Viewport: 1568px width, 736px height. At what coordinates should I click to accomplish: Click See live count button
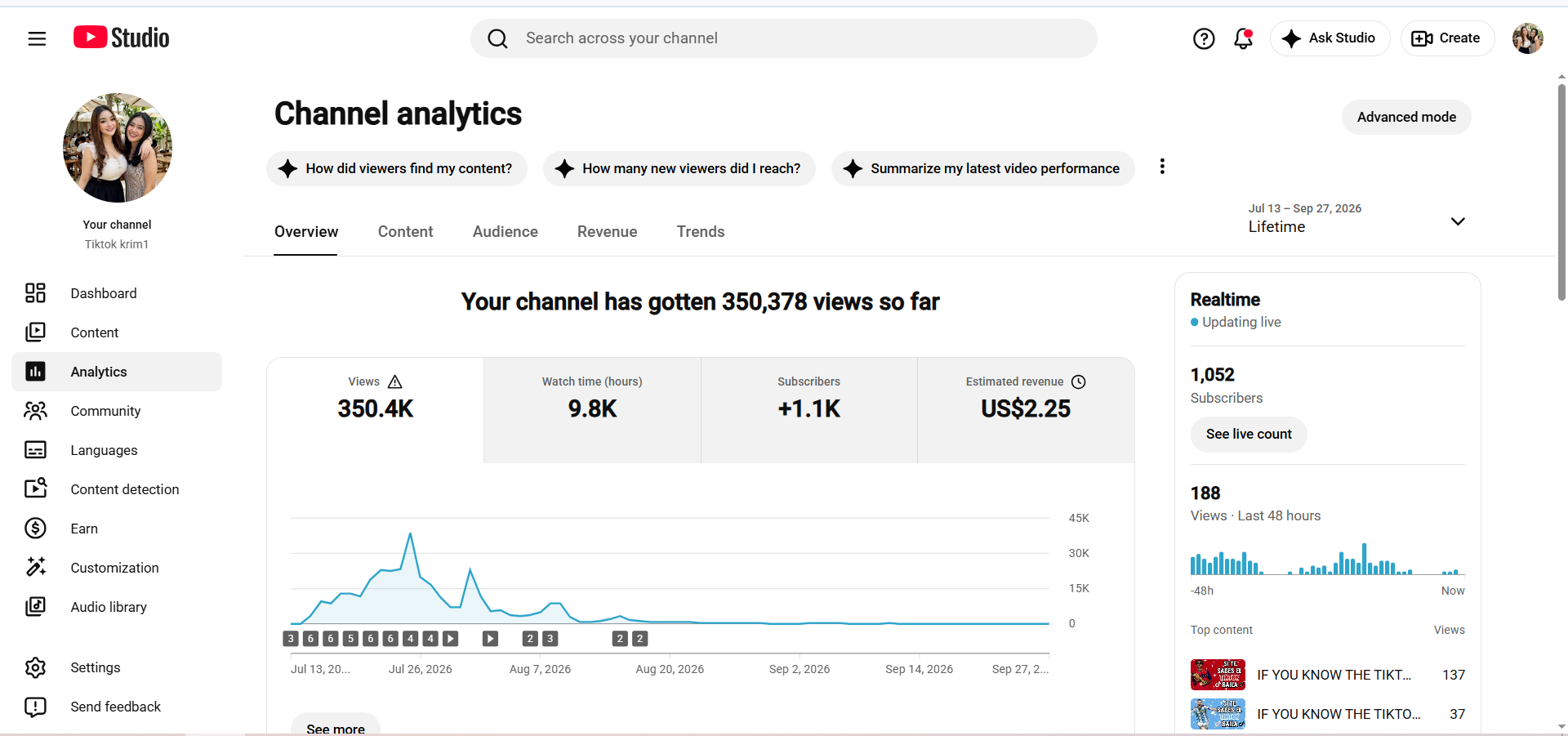pos(1249,434)
